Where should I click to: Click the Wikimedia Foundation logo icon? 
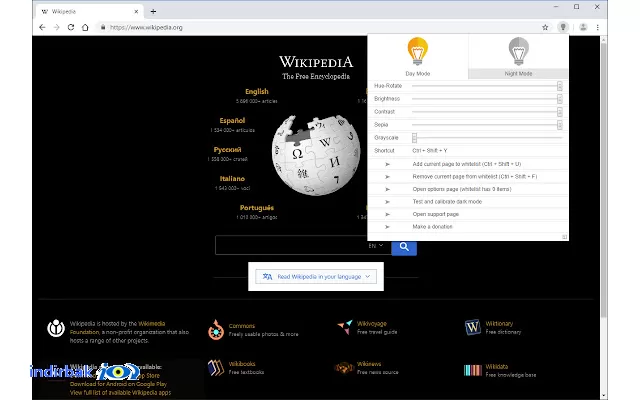point(56,328)
